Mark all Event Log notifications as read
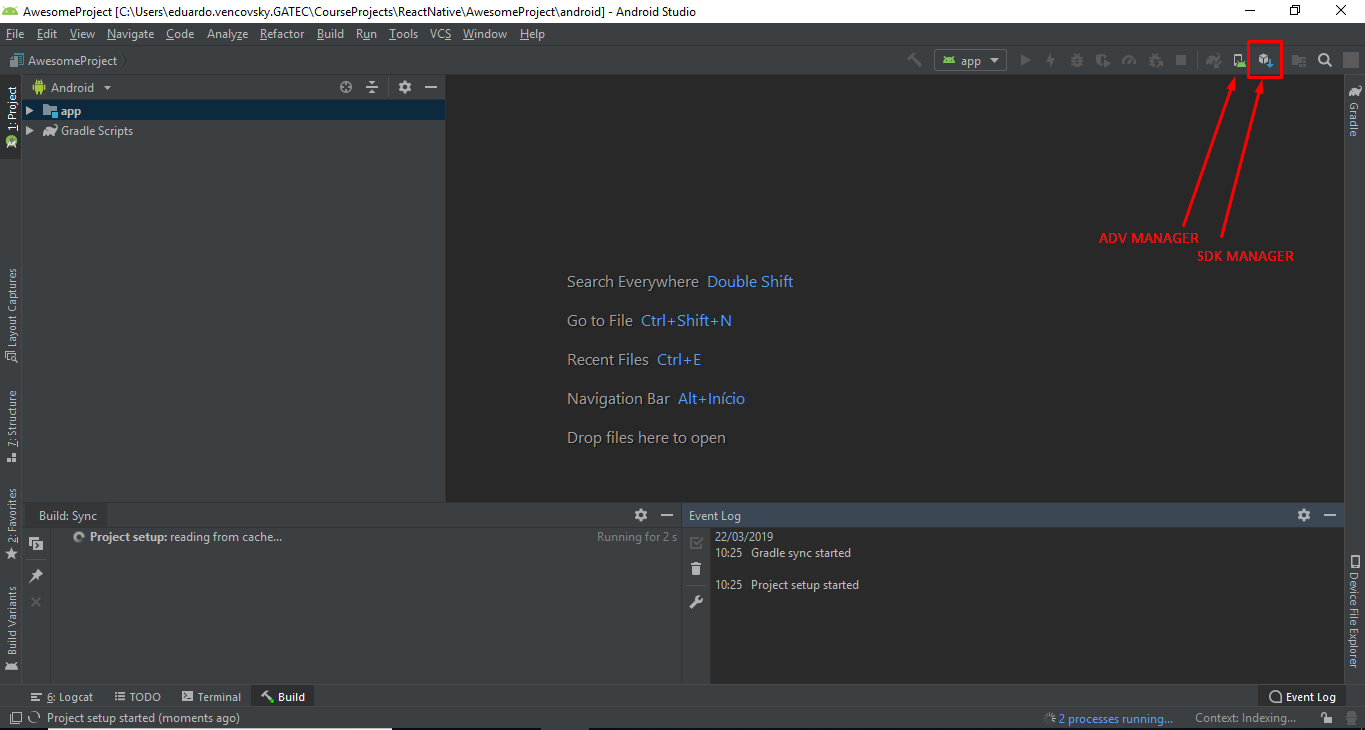The image size is (1365, 730). pos(696,543)
